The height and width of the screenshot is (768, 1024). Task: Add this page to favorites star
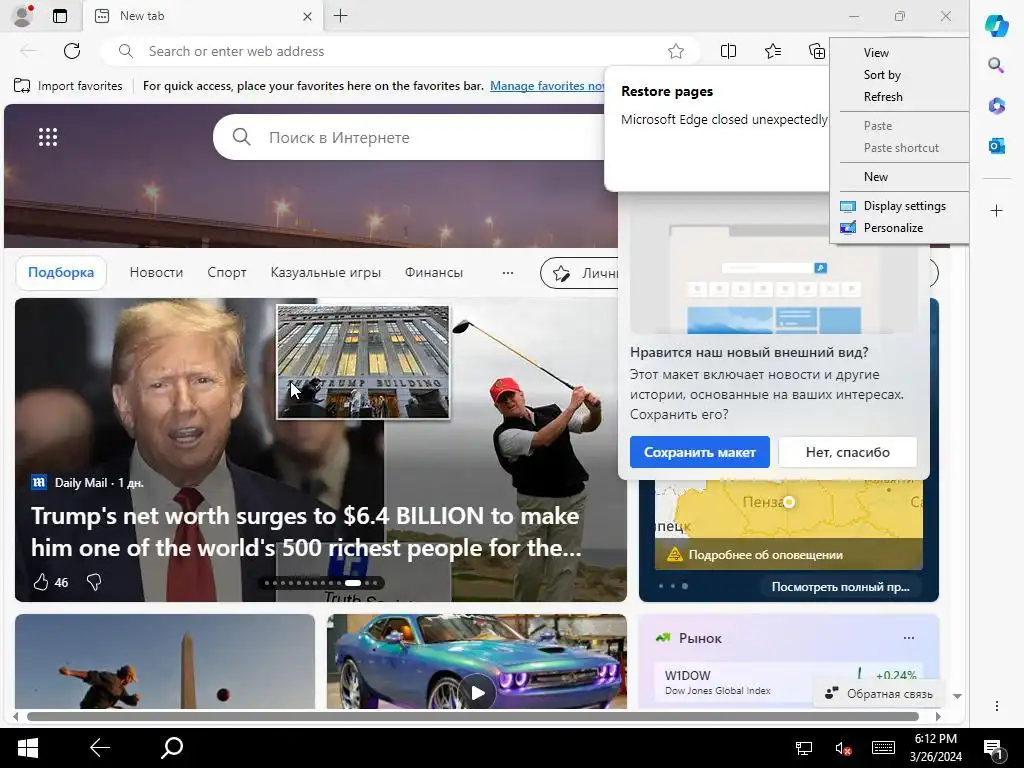[676, 51]
